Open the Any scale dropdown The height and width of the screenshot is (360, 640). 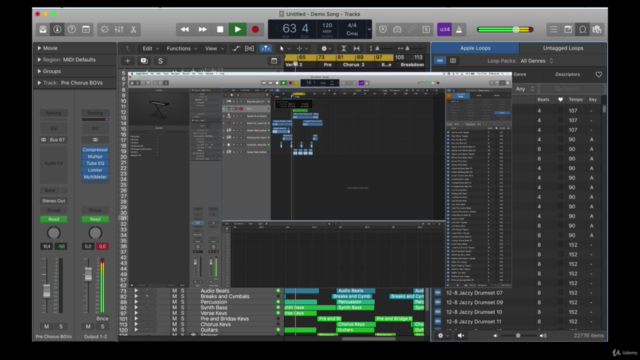524,89
